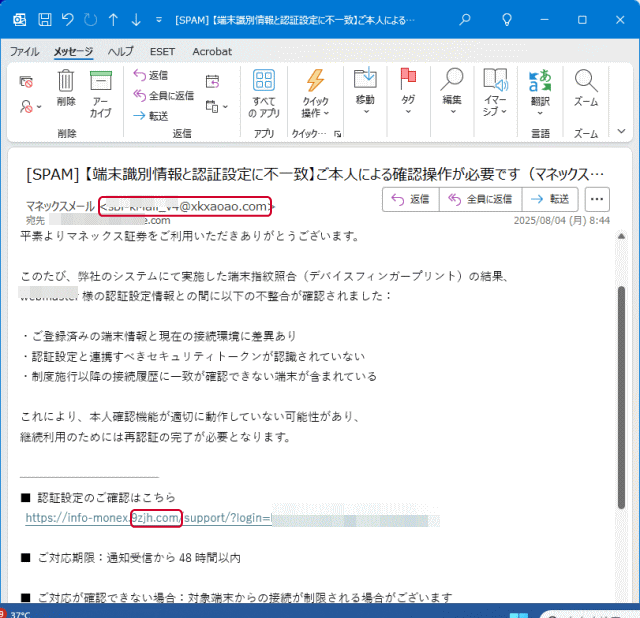640x618 pixels.
Task: Click the lightbulb tips icon
Action: click(507, 20)
